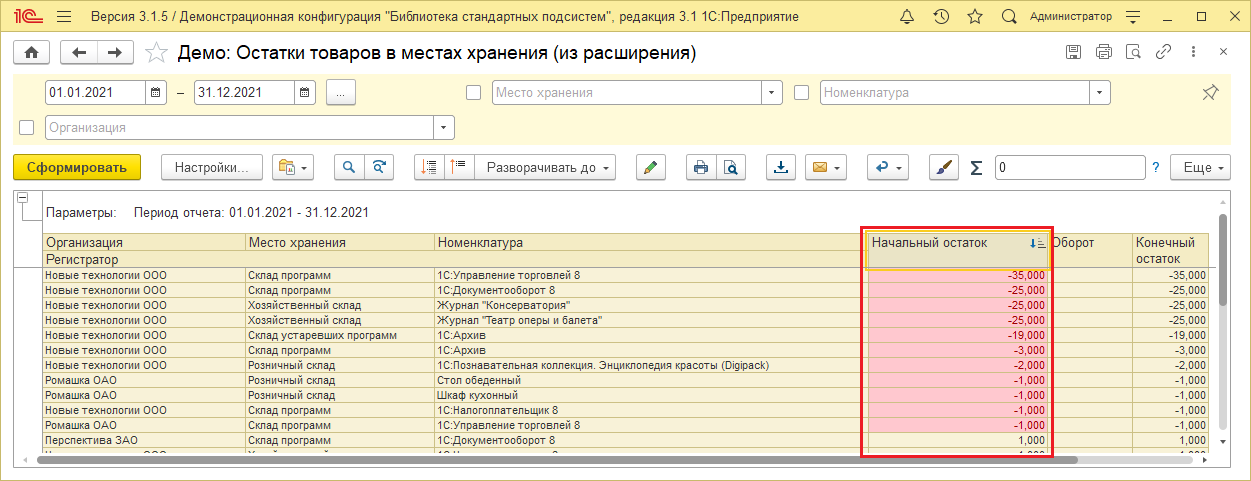
Task: Open period selection ellipsis button
Action: tap(341, 92)
